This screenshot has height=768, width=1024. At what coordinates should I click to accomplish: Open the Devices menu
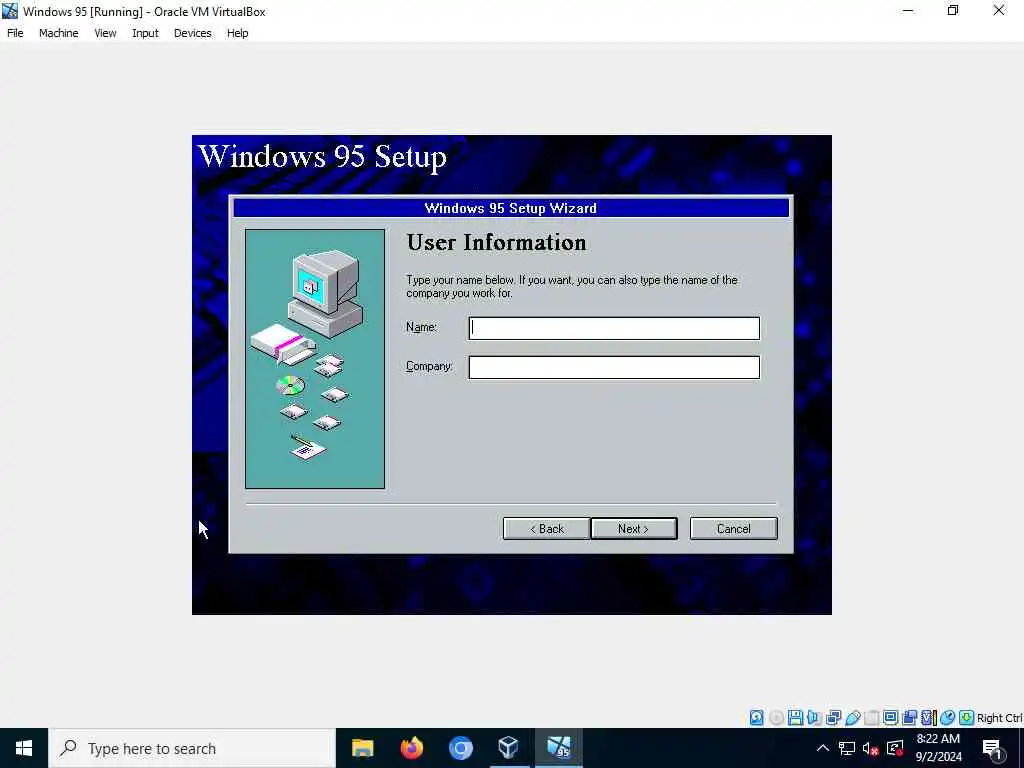tap(193, 33)
